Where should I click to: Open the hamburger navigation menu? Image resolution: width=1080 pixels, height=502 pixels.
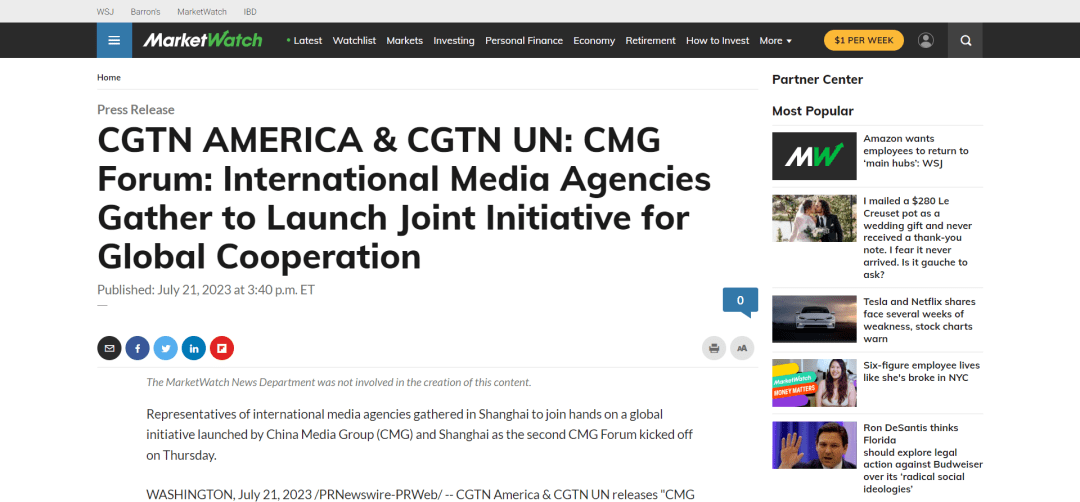coord(114,40)
